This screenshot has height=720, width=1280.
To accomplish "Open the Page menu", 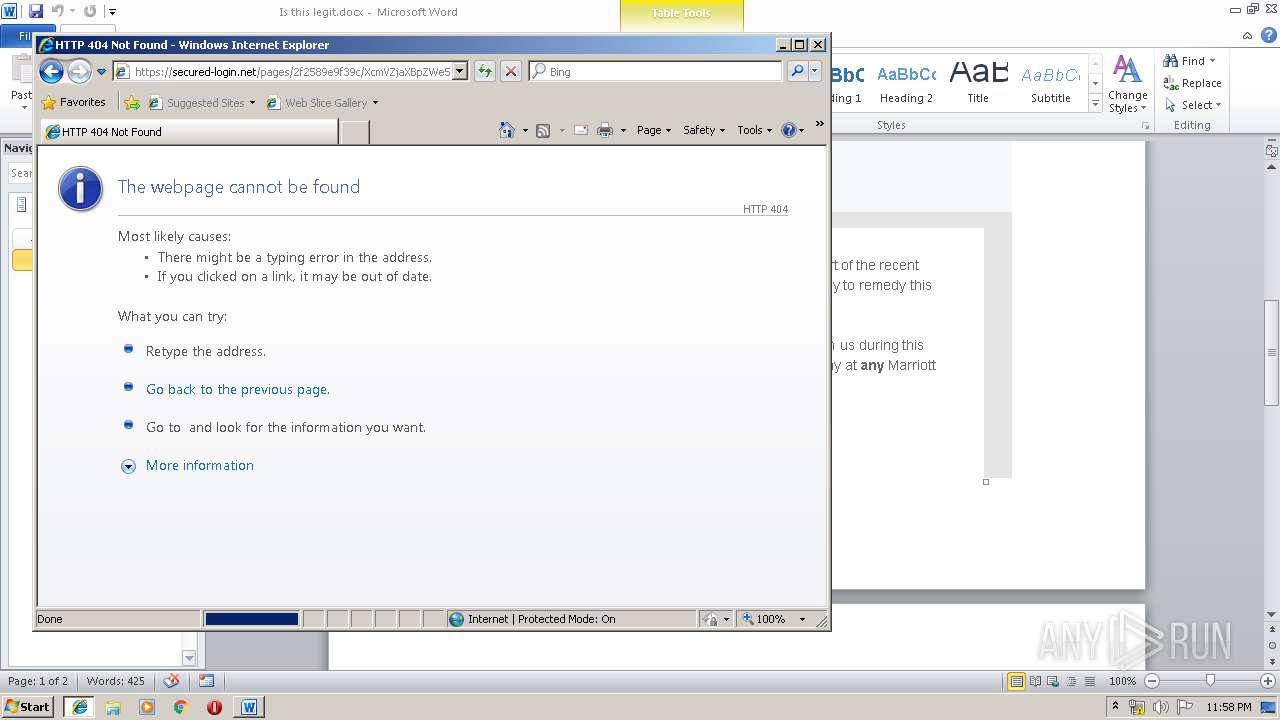I will pos(654,130).
